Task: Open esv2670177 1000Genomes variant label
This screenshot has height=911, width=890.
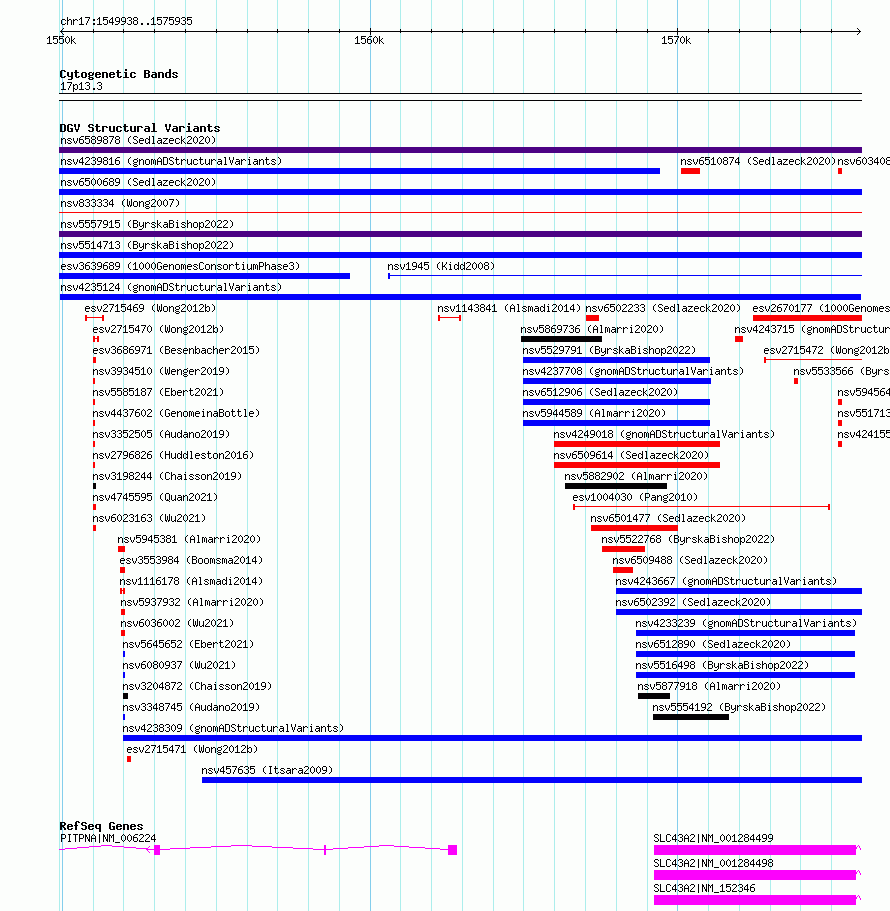Action: (x=821, y=308)
